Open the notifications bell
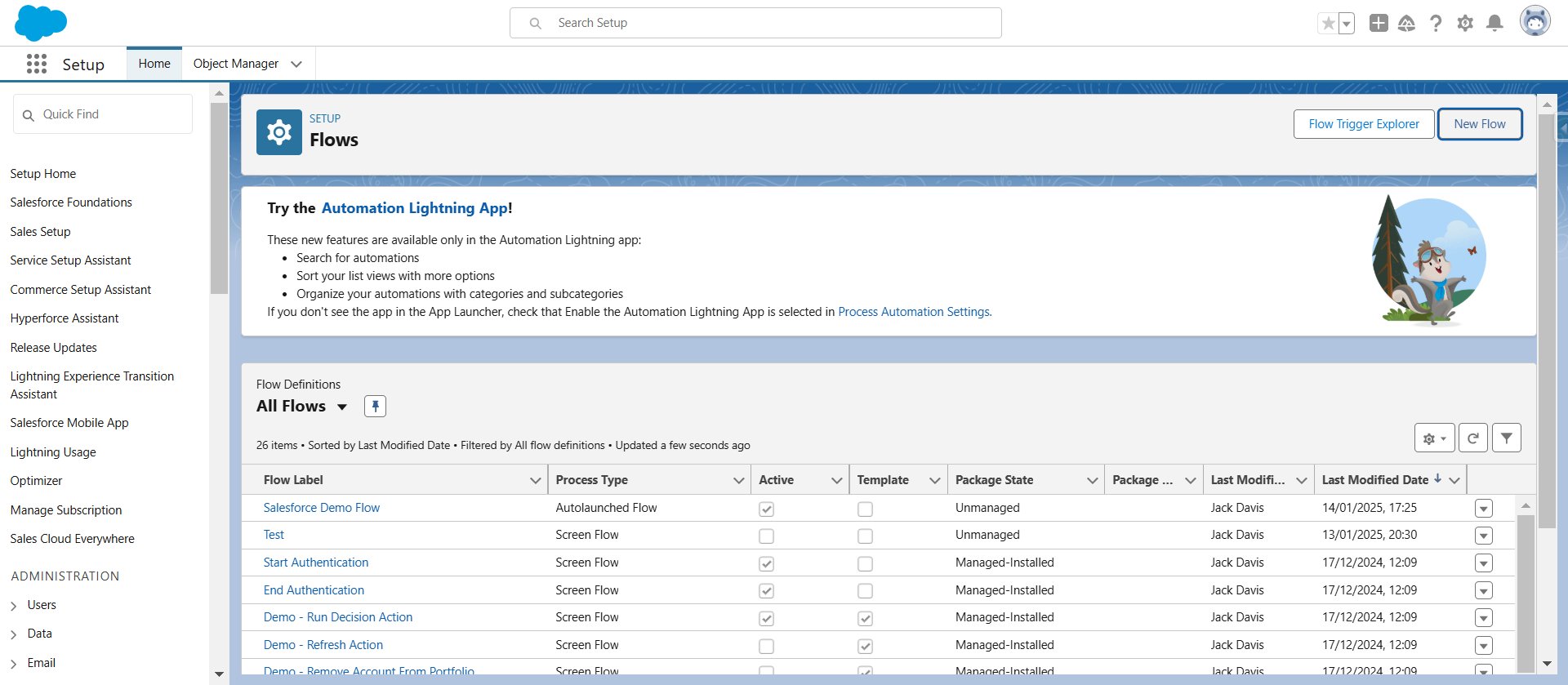 click(1494, 23)
